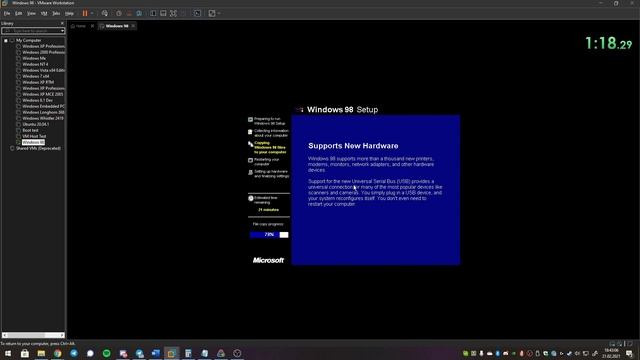Viewport: 640px width, 360px height.
Task: Switch to the Home tab
Action: click(80, 26)
